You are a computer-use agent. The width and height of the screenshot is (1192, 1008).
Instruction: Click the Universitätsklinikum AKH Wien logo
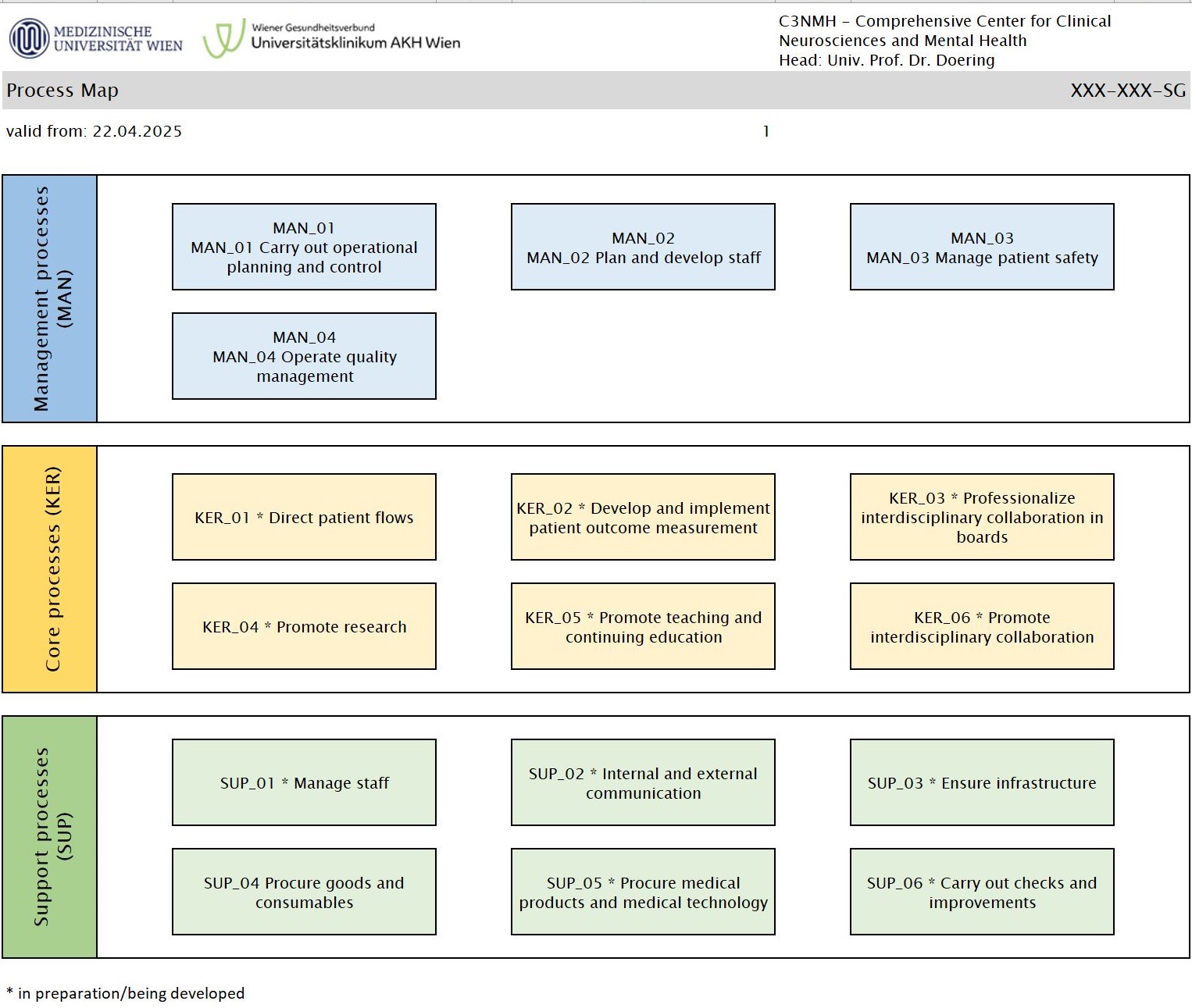tap(332, 38)
